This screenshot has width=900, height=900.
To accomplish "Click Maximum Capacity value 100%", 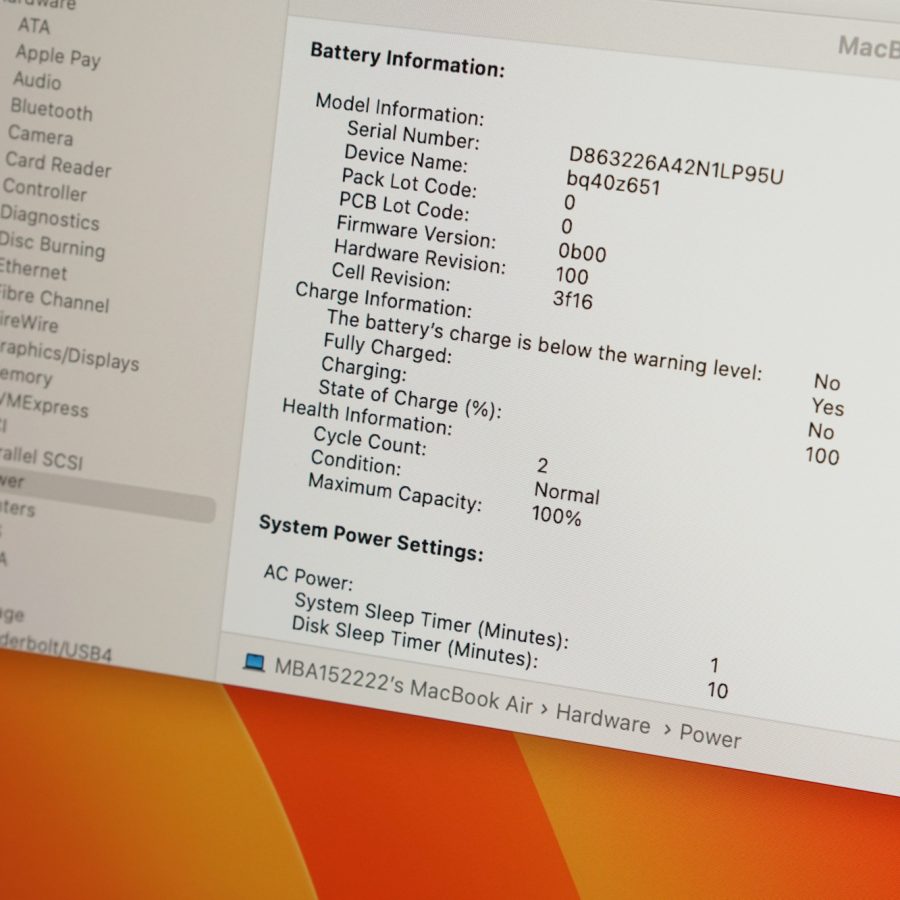I will point(556,515).
